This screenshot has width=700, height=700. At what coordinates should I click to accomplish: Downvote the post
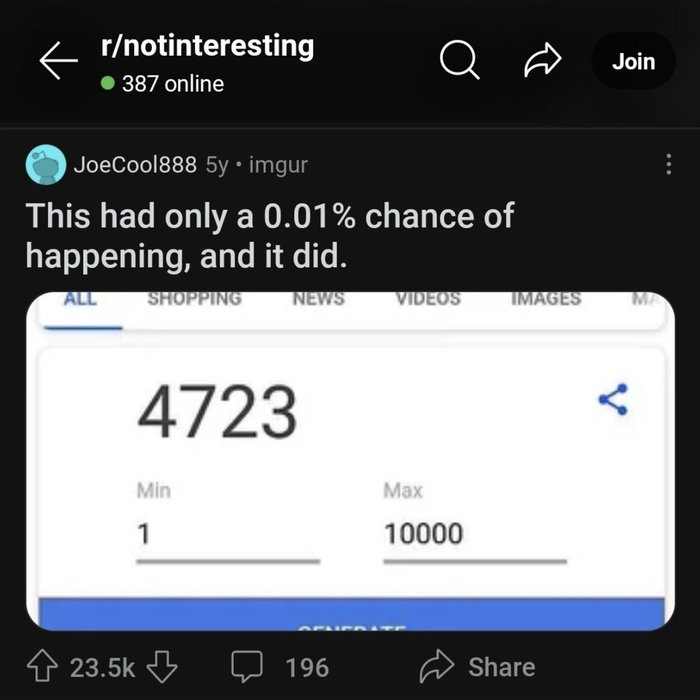162,667
